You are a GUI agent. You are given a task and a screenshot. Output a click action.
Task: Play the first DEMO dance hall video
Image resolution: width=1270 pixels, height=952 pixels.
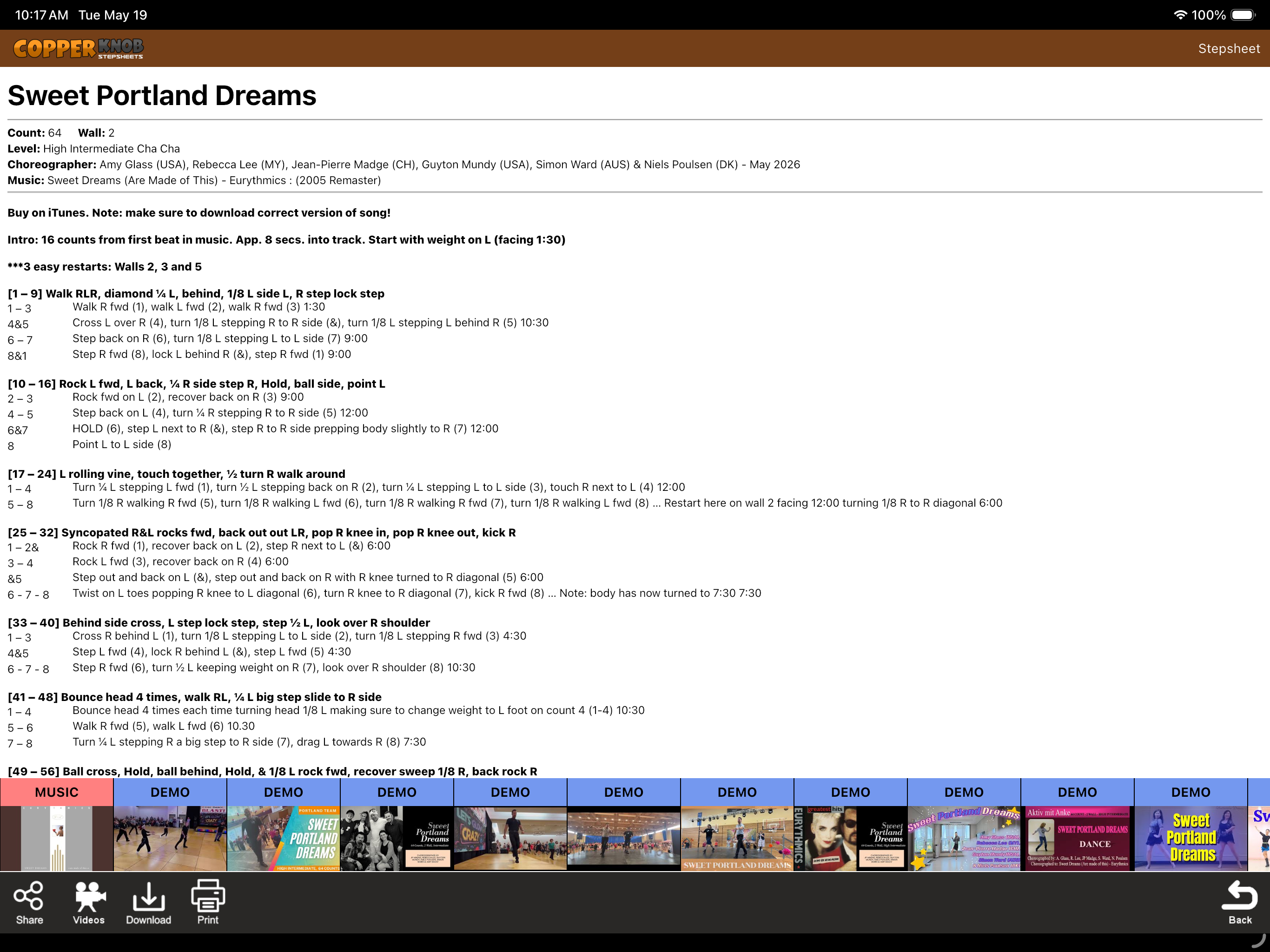(170, 839)
